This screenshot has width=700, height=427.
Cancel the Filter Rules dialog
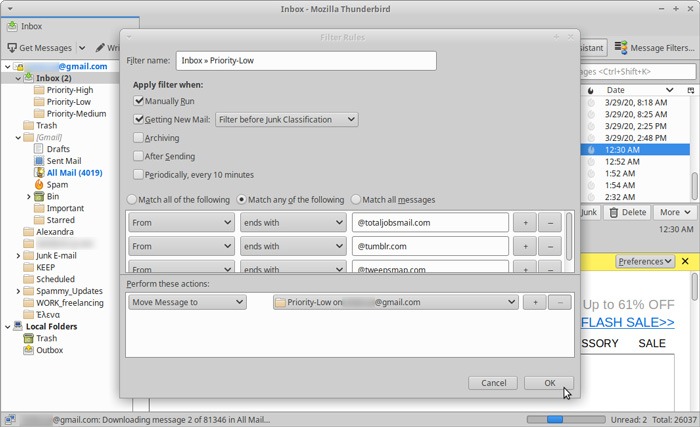pos(493,383)
